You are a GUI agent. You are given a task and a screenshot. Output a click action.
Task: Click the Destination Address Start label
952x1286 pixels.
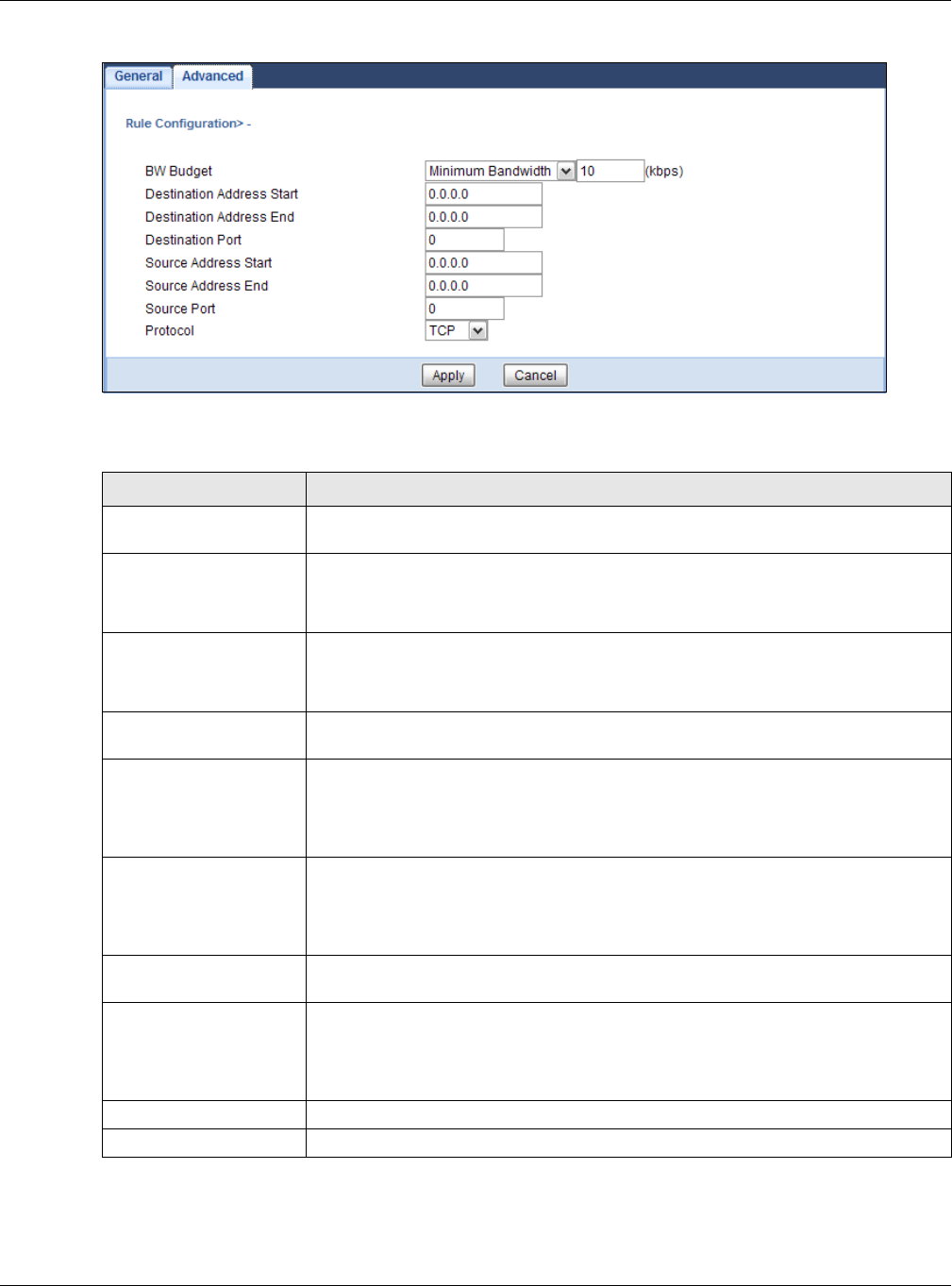coord(222,194)
